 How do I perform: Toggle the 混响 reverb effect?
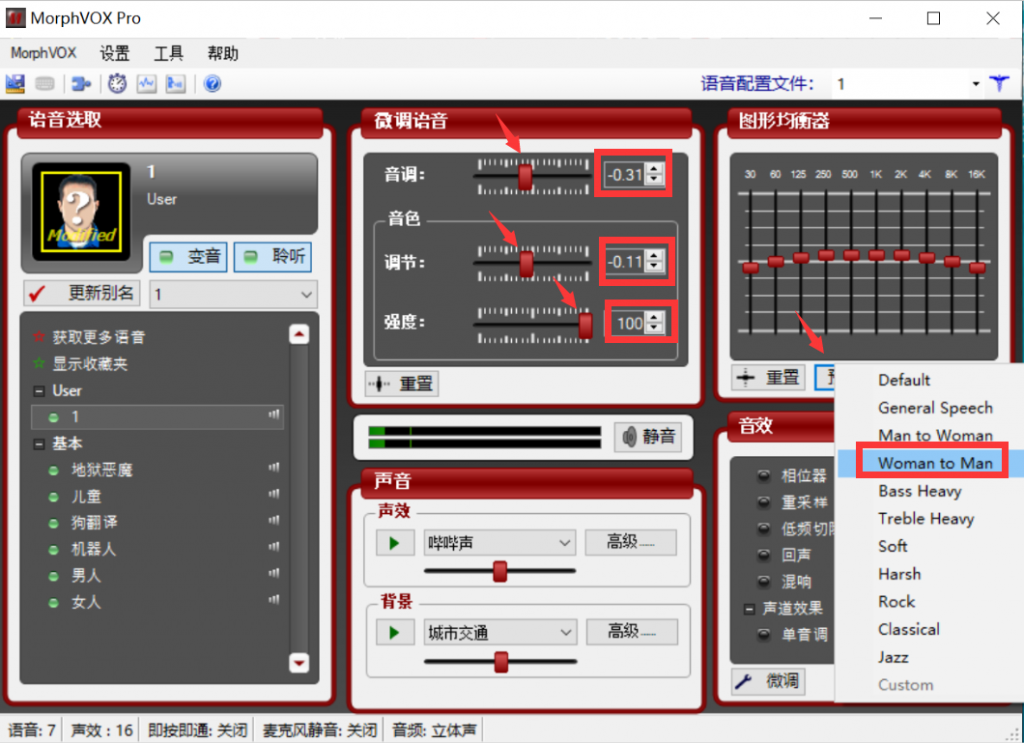pos(763,581)
